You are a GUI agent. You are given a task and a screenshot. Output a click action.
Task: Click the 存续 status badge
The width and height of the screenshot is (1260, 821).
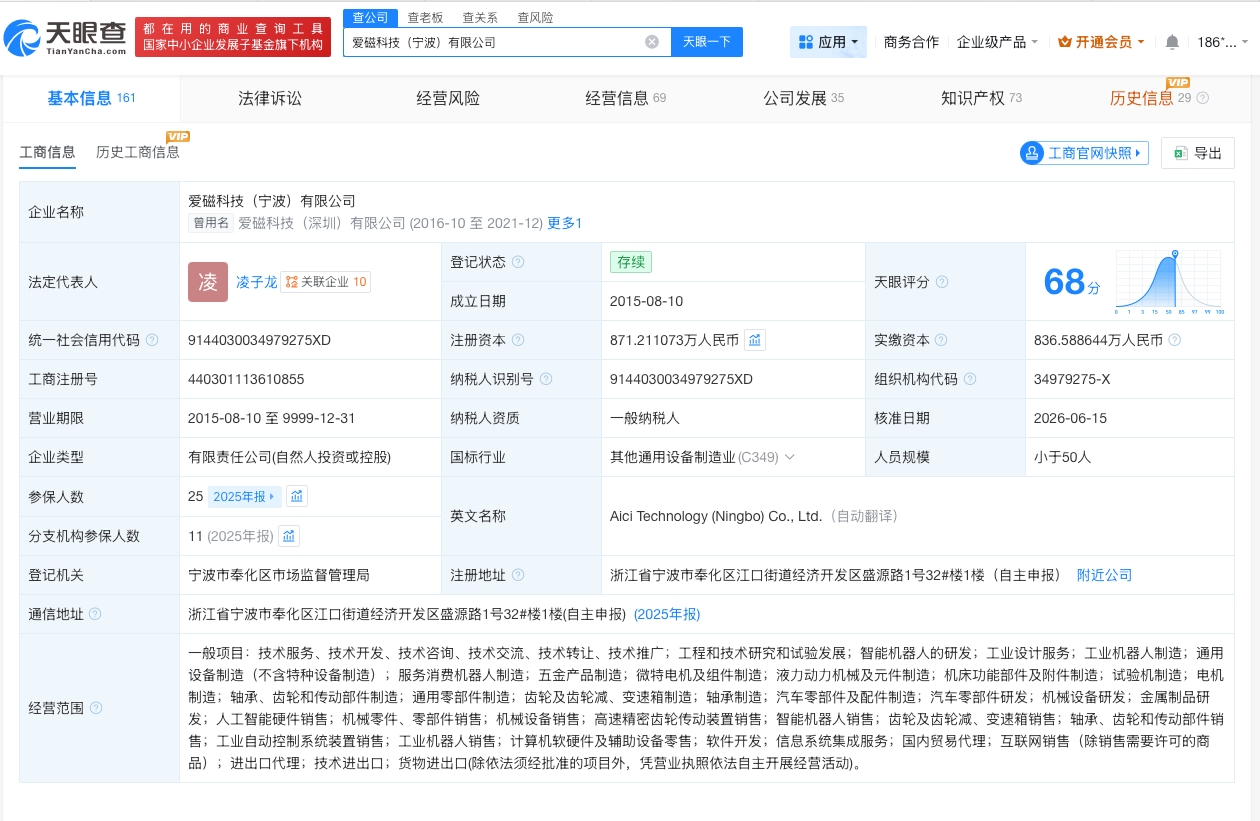pyautogui.click(x=631, y=262)
